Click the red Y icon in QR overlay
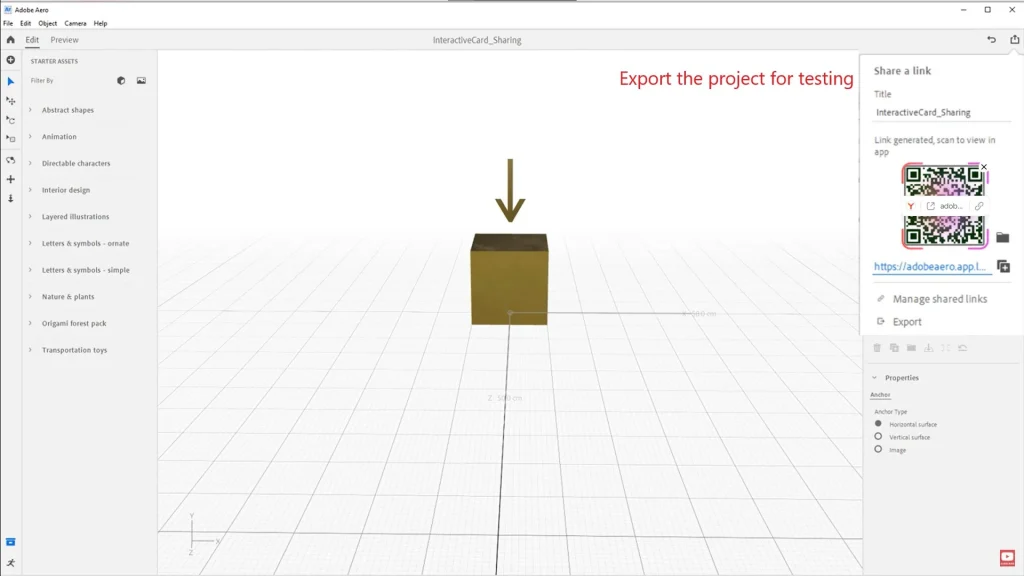Image resolution: width=1024 pixels, height=576 pixels. 910,206
